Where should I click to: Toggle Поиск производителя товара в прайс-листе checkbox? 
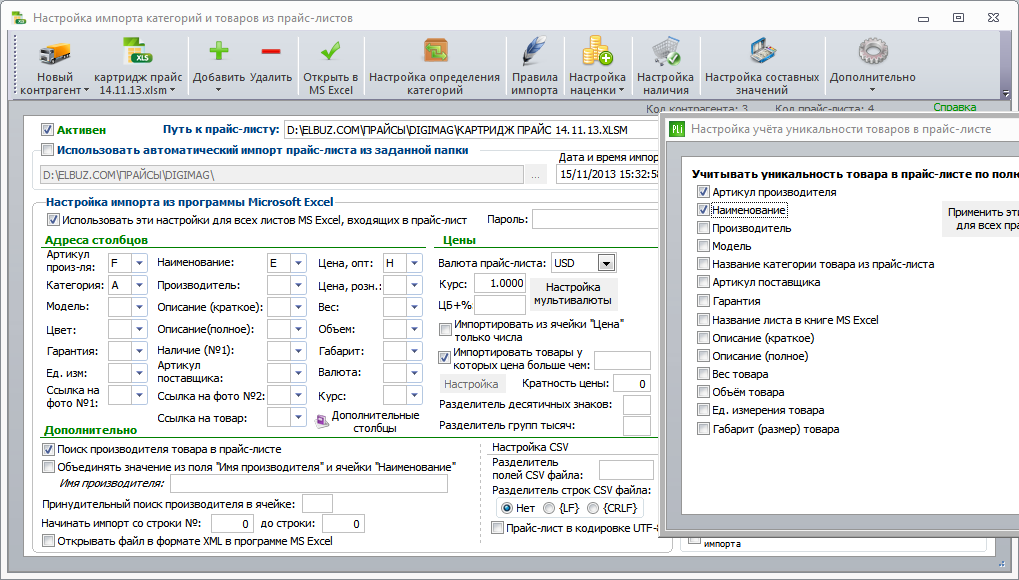tap(48, 449)
